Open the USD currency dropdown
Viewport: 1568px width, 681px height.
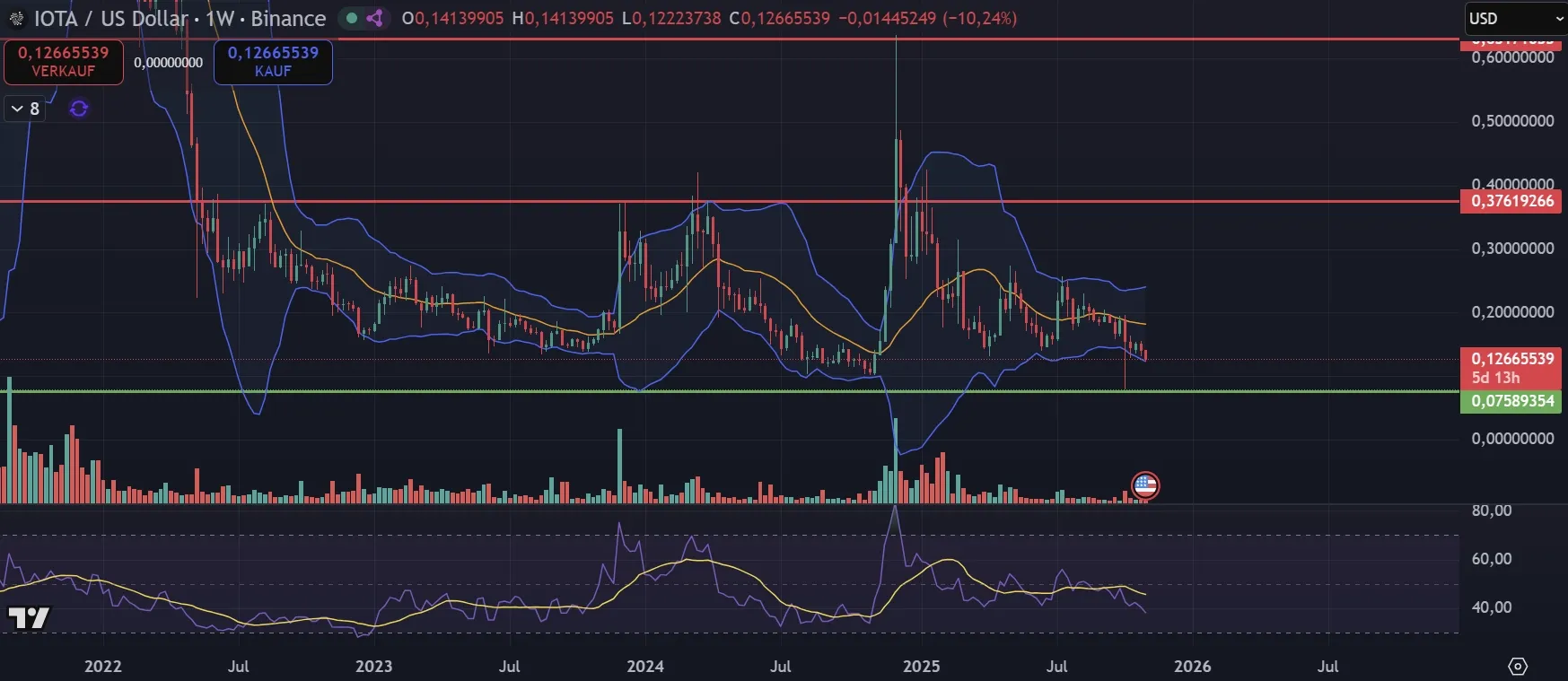[1513, 18]
